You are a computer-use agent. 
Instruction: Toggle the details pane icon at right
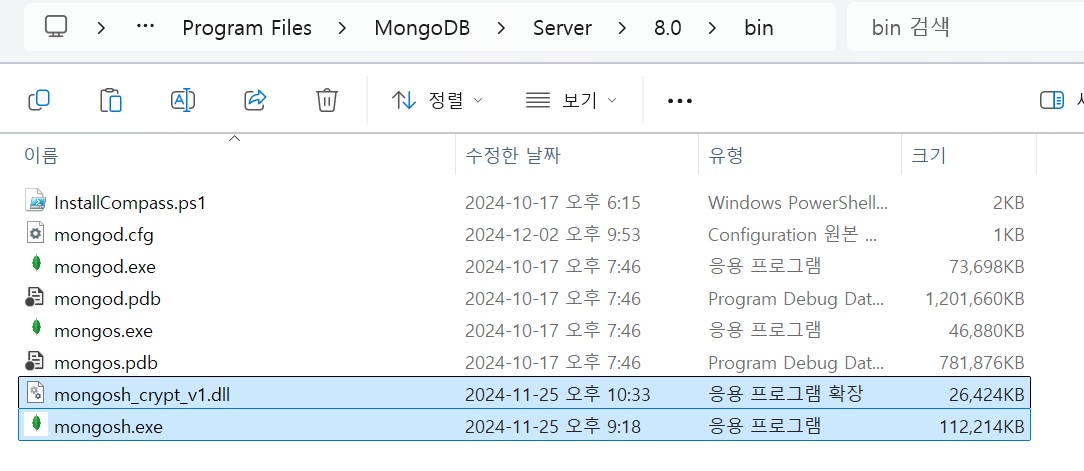(x=1052, y=100)
